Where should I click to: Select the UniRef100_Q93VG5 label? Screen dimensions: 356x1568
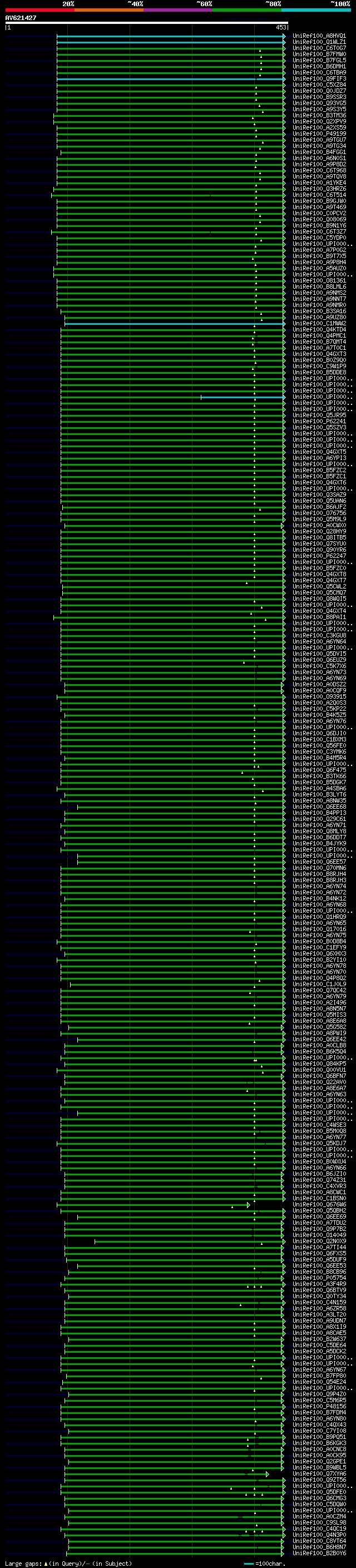(319, 103)
